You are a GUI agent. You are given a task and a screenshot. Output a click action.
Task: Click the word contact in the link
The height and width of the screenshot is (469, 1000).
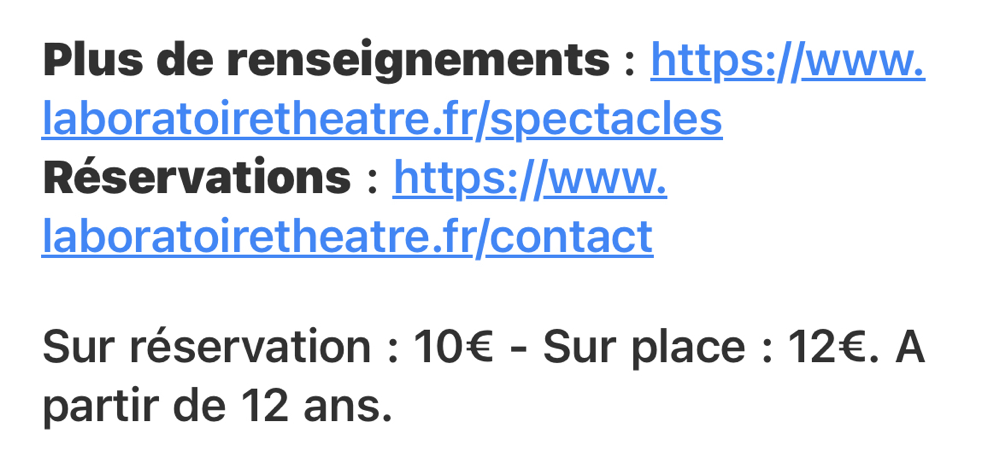(572, 238)
